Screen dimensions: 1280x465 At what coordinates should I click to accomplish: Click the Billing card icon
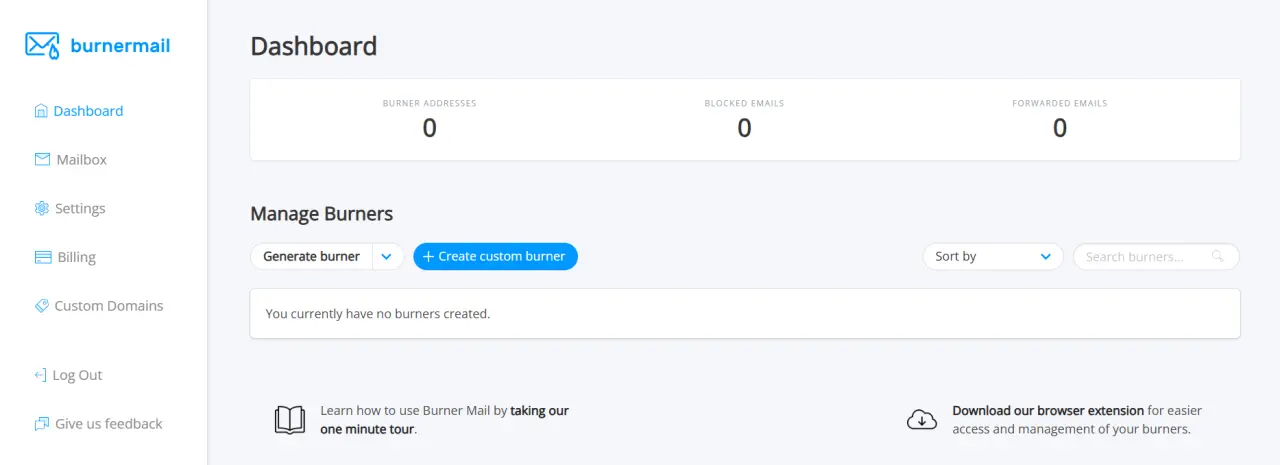(43, 257)
